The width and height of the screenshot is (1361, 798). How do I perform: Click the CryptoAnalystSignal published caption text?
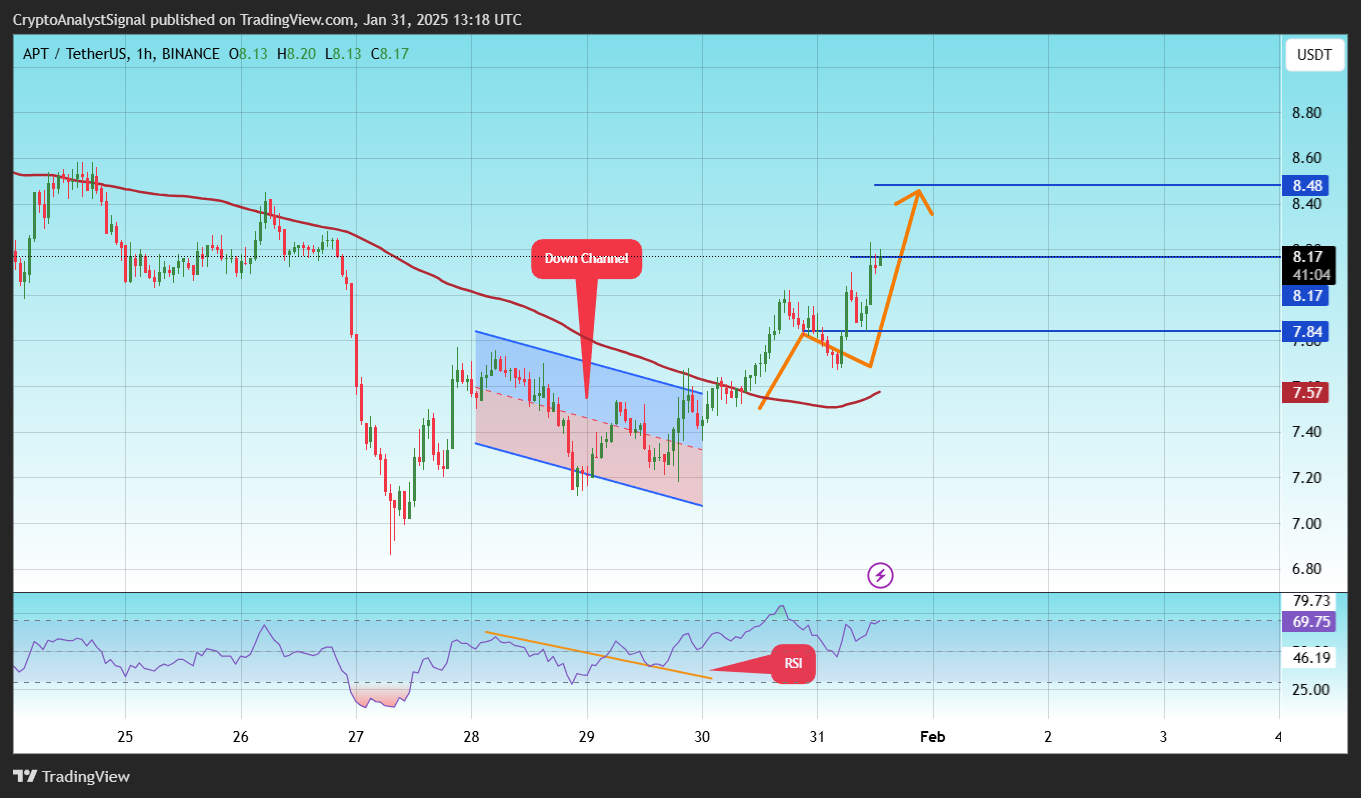point(267,20)
